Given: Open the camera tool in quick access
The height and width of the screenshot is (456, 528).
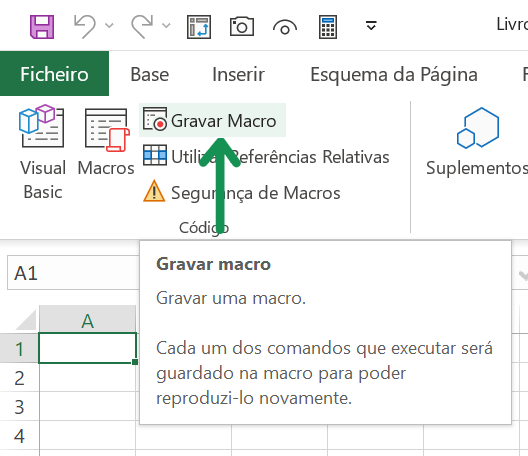Looking at the screenshot, I should click(242, 26).
